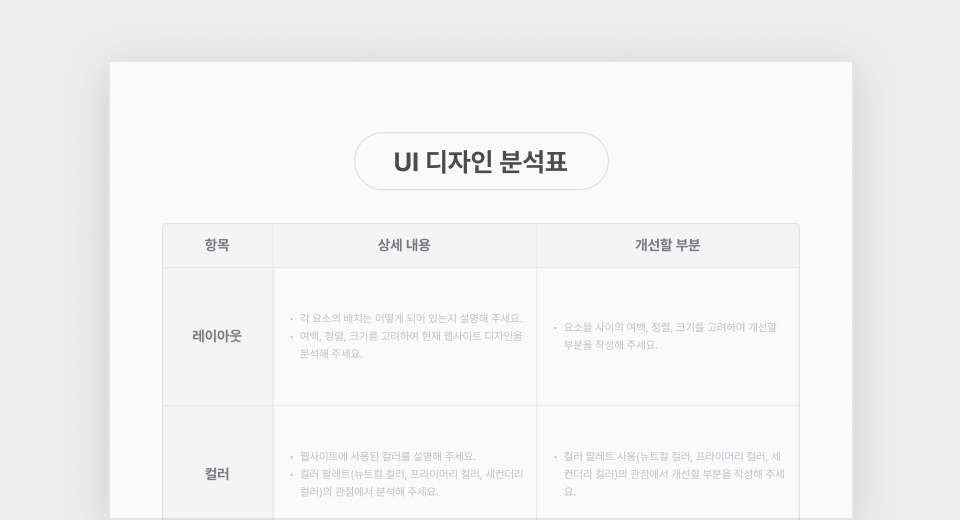The height and width of the screenshot is (520, 960).
Task: Click the bullet before '요소들 사이의 여백'
Action: click(555, 328)
